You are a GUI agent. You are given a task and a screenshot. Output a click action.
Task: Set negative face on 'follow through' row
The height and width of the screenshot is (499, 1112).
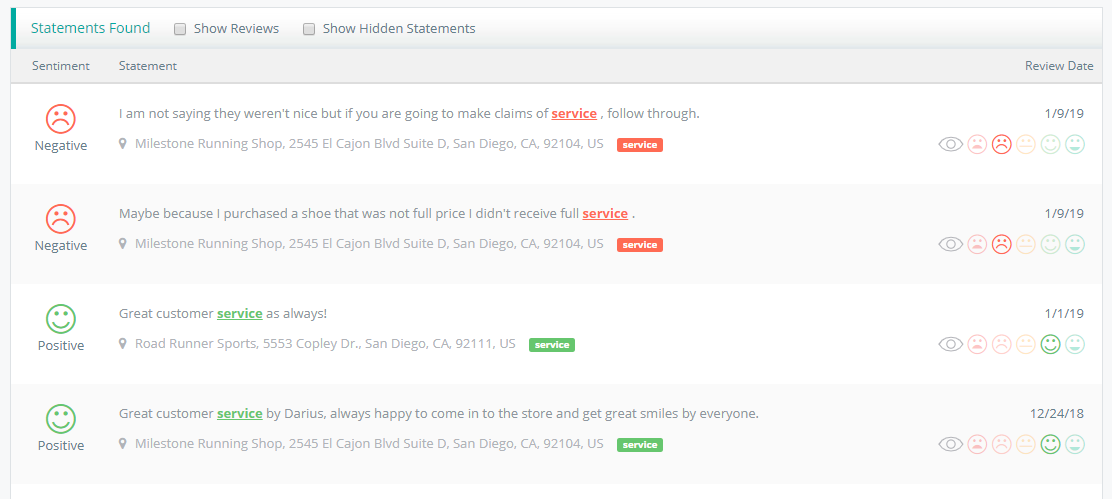1001,145
